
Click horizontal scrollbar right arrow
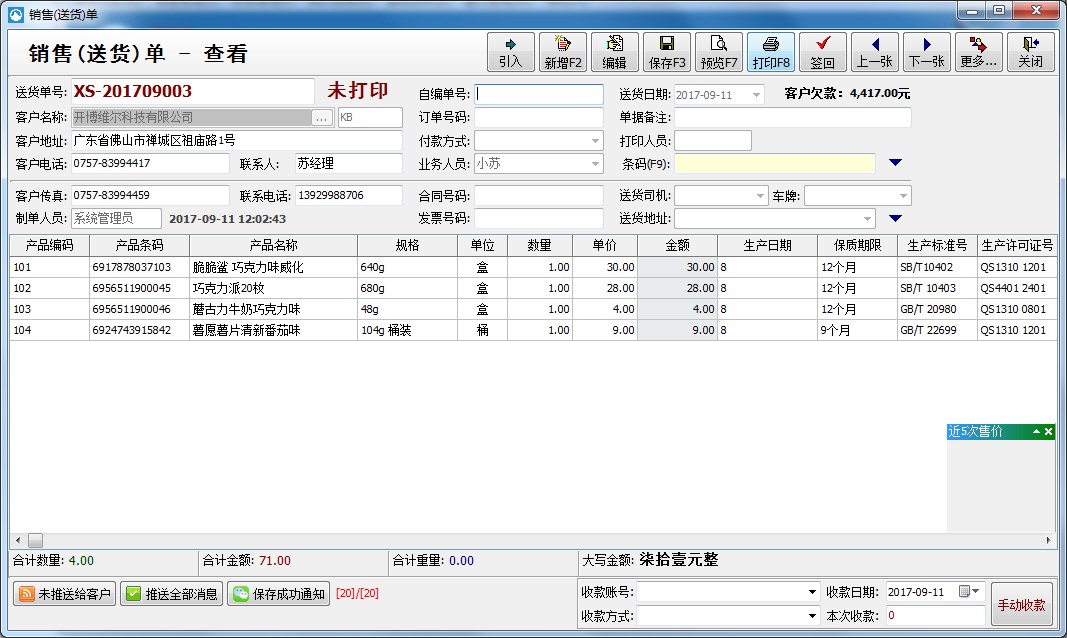pos(1048,541)
